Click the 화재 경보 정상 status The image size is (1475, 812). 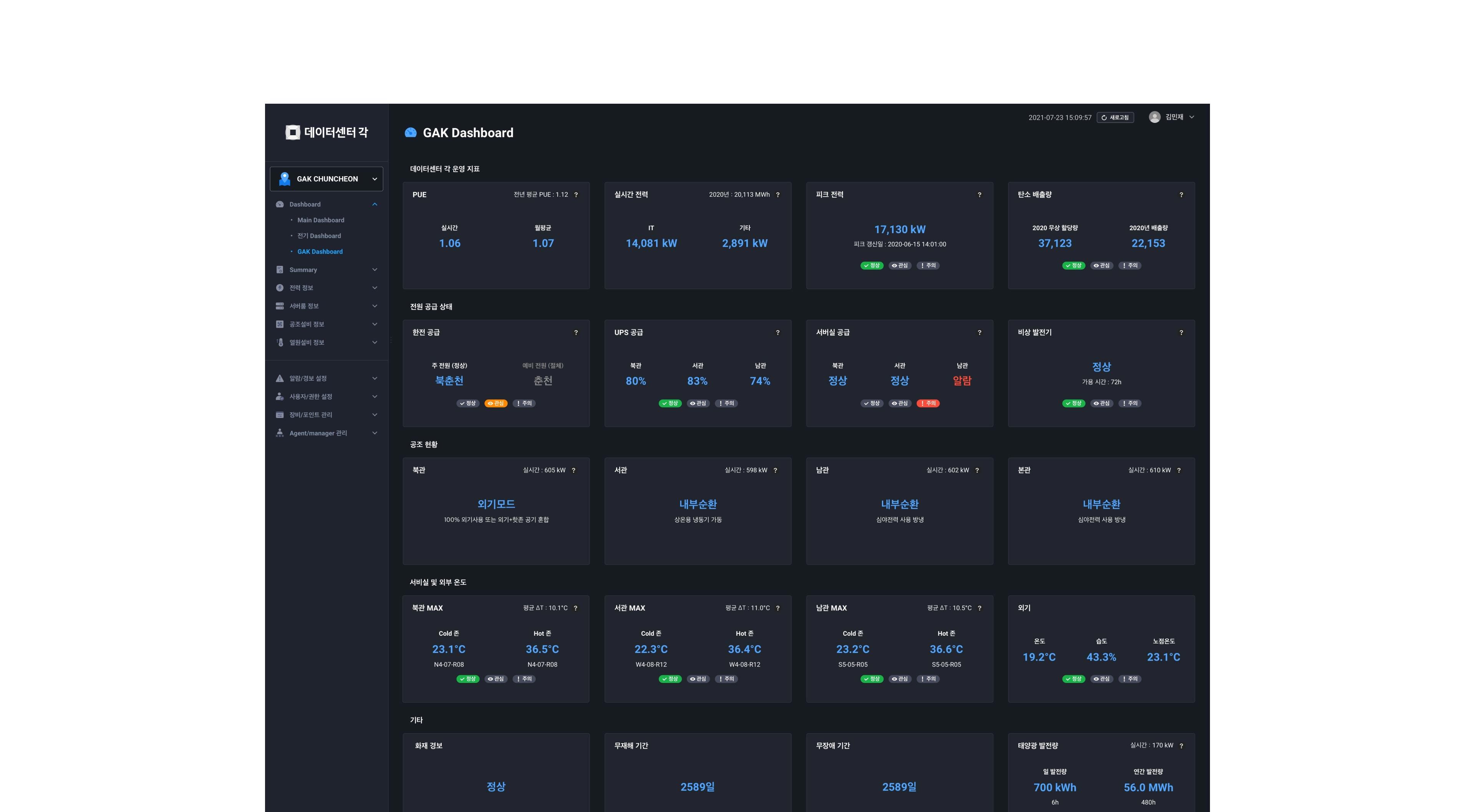(x=496, y=787)
